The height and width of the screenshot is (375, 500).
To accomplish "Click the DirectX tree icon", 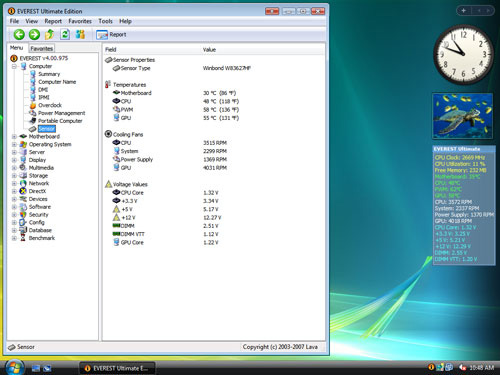I will 23,191.
